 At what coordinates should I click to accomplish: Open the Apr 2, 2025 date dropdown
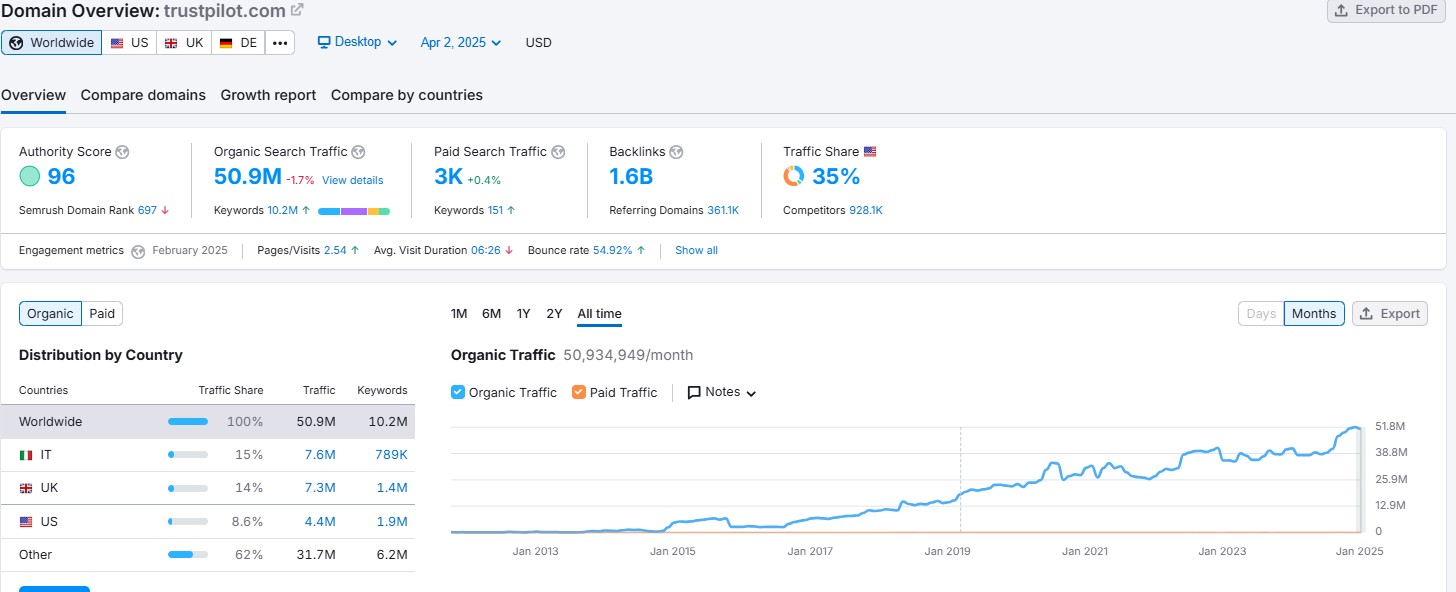point(461,42)
